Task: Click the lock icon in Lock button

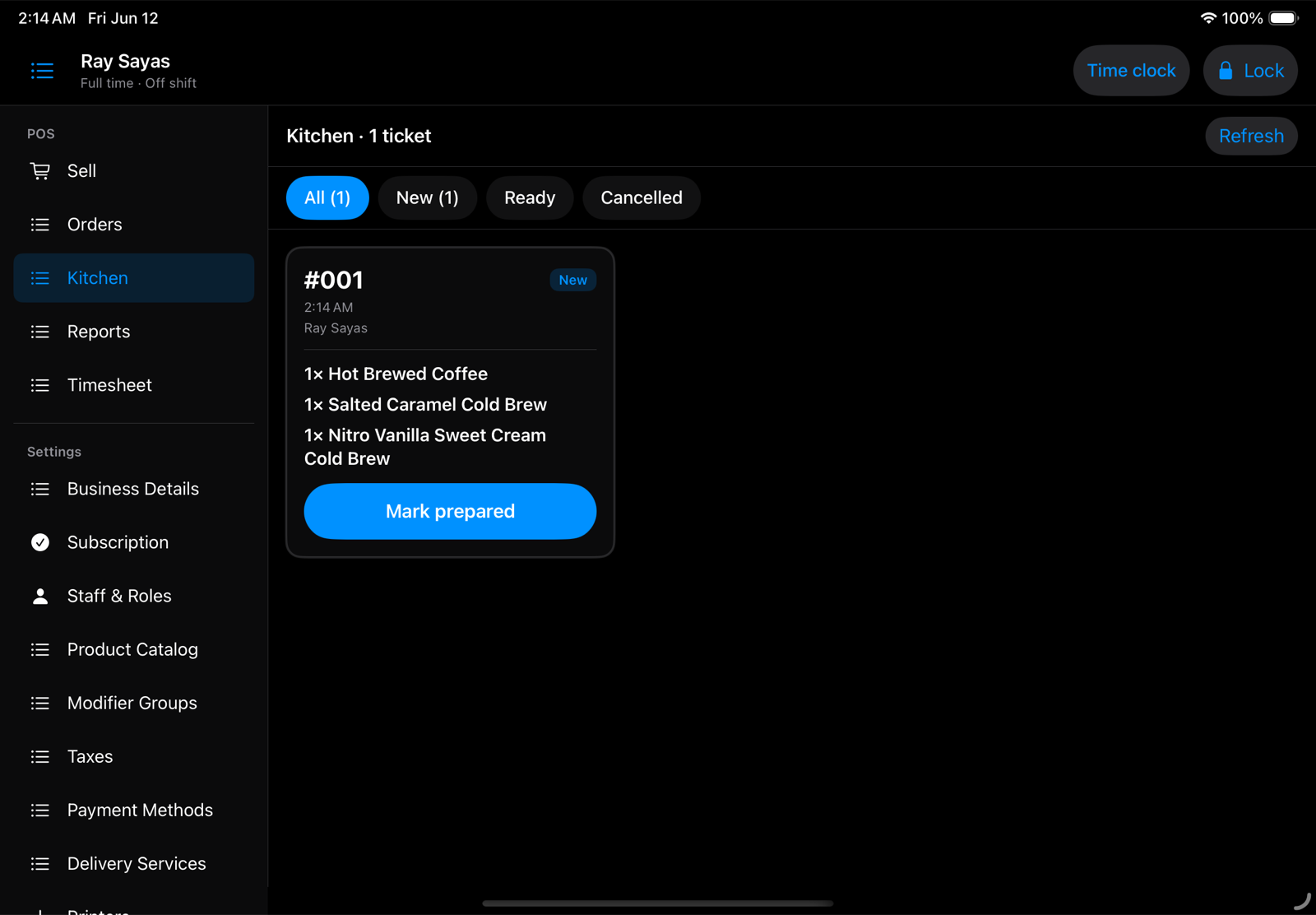Action: [1226, 71]
